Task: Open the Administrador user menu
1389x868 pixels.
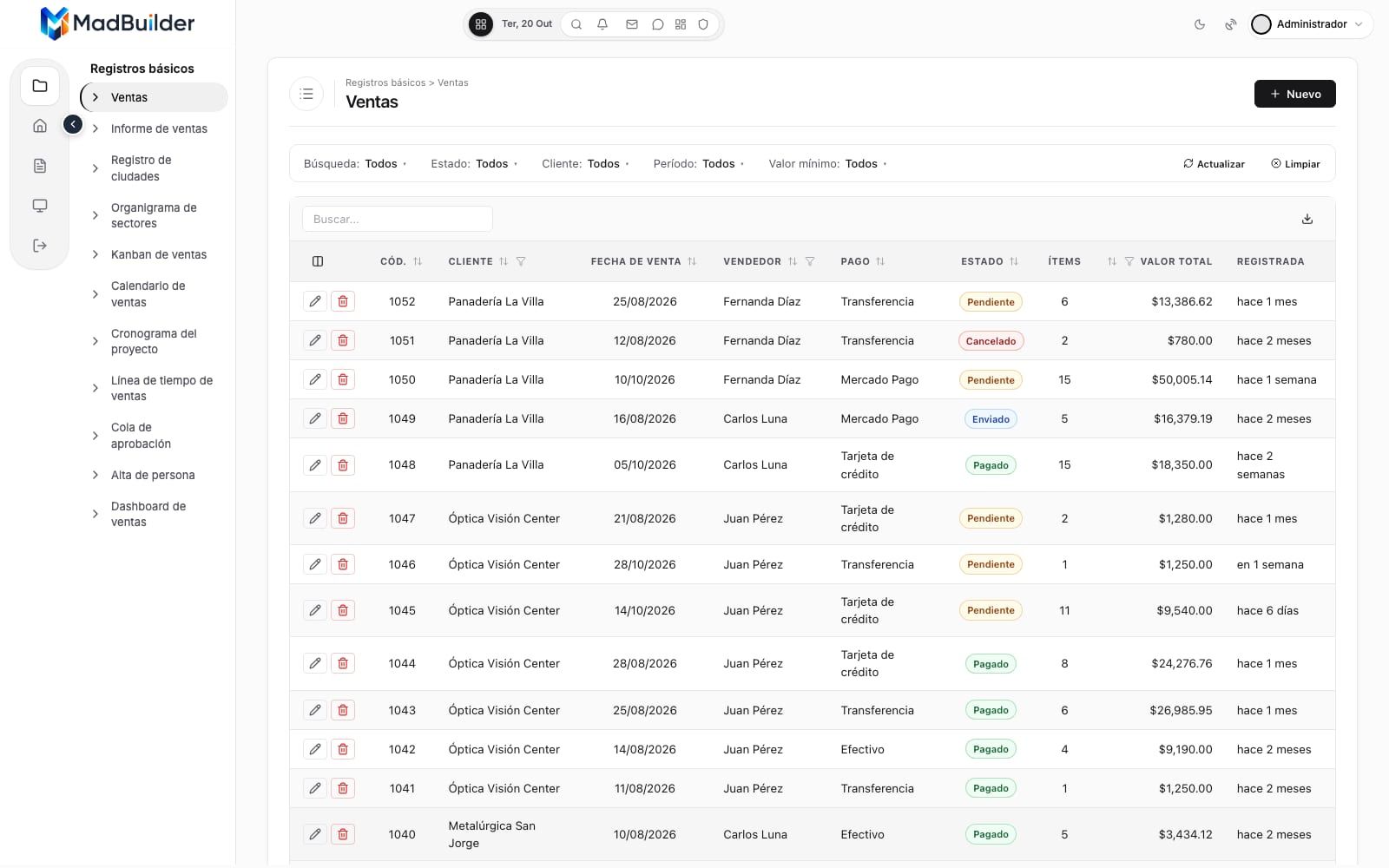Action: tap(1311, 24)
